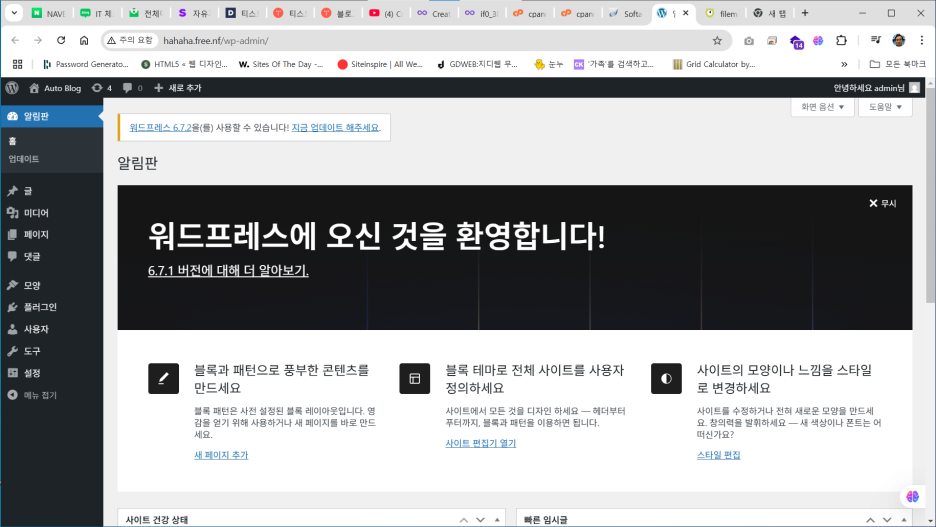View pending updates icon showing 4
This screenshot has width=936, height=527.
click(x=101, y=88)
